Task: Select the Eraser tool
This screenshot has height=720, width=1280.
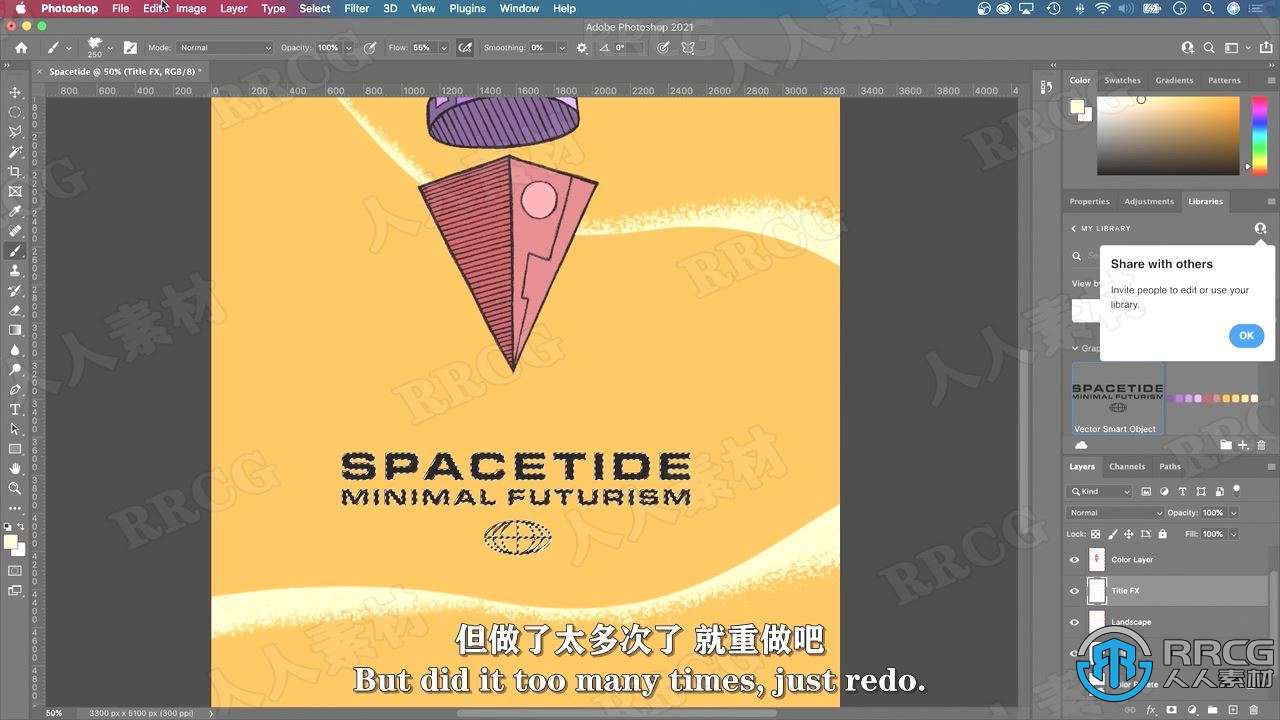Action: [x=15, y=310]
